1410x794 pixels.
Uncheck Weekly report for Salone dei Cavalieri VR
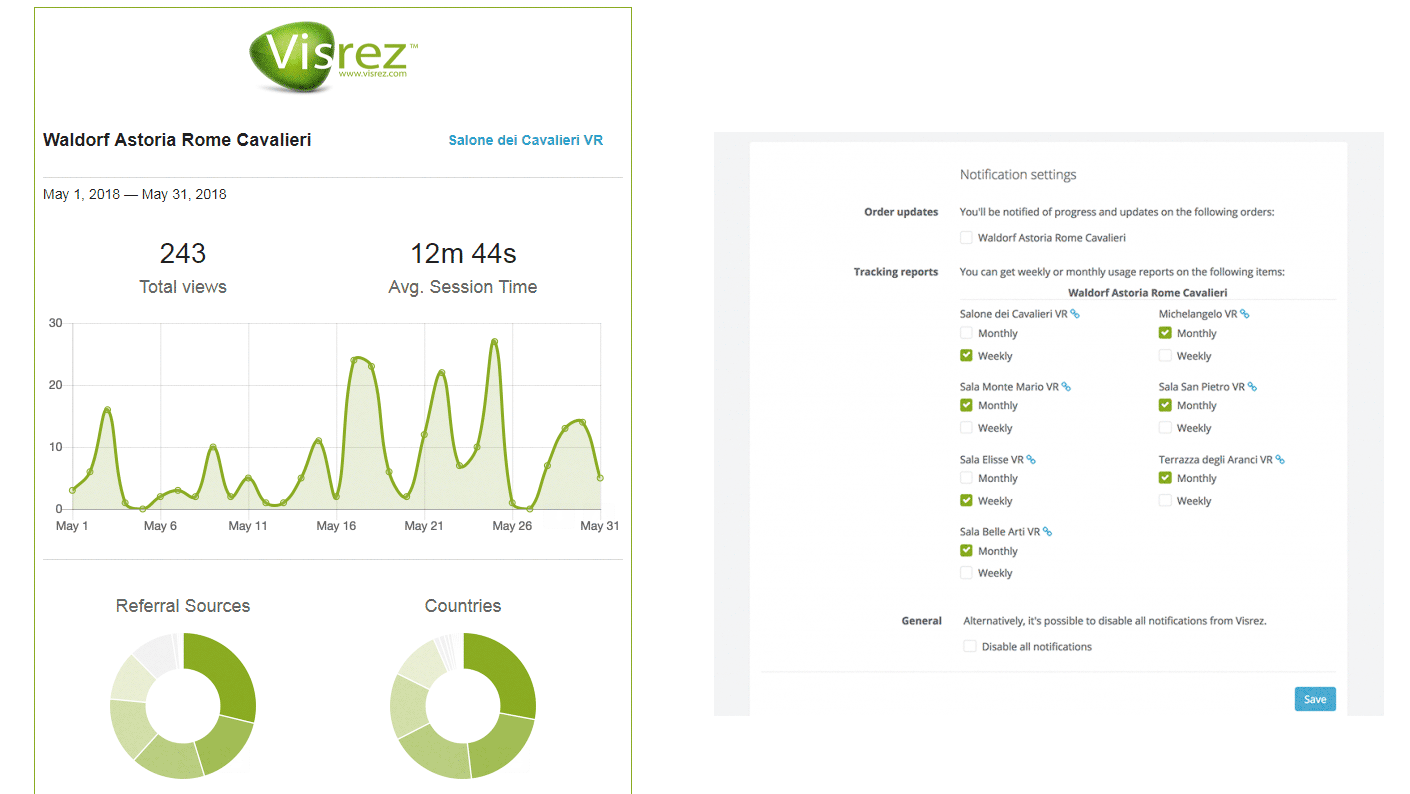click(x=966, y=355)
